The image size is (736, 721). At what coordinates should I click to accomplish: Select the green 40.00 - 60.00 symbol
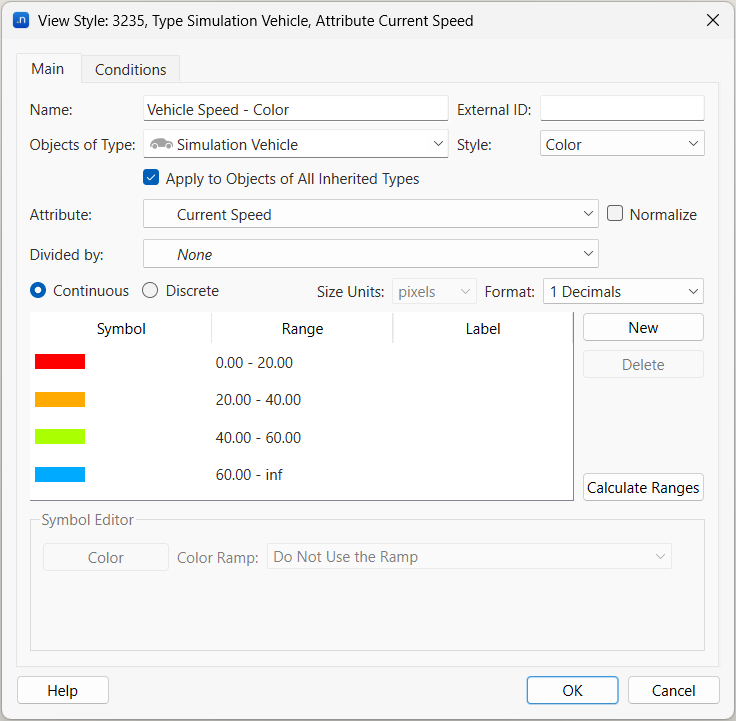click(60, 437)
